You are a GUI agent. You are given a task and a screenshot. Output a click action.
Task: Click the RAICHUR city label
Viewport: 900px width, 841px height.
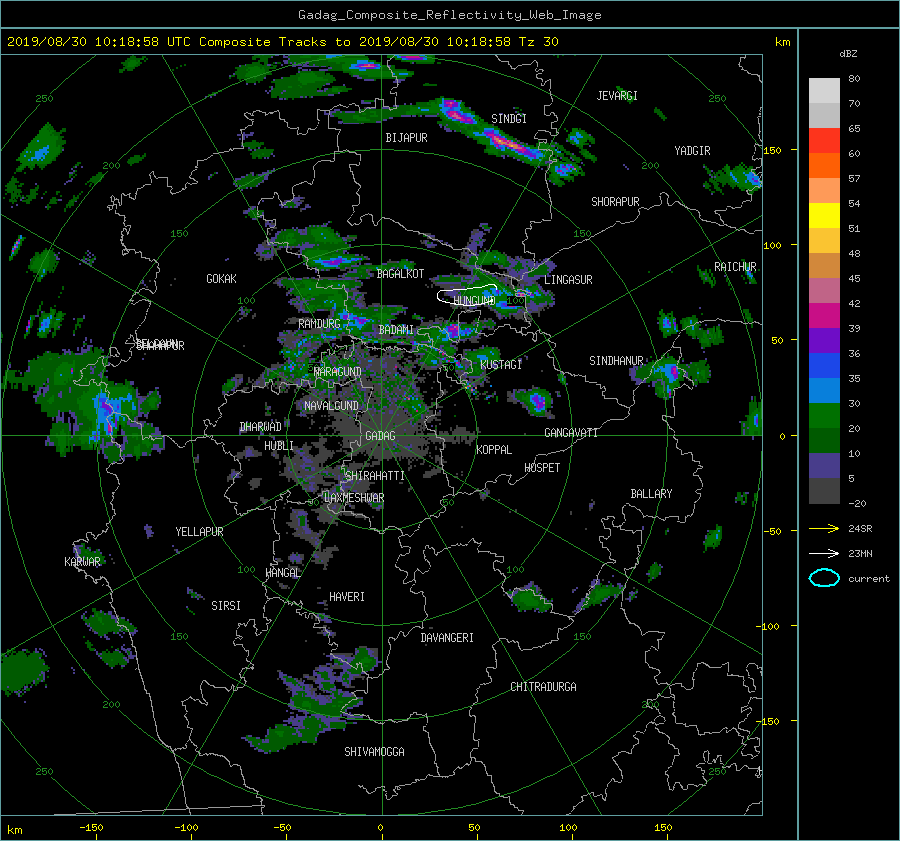735,267
